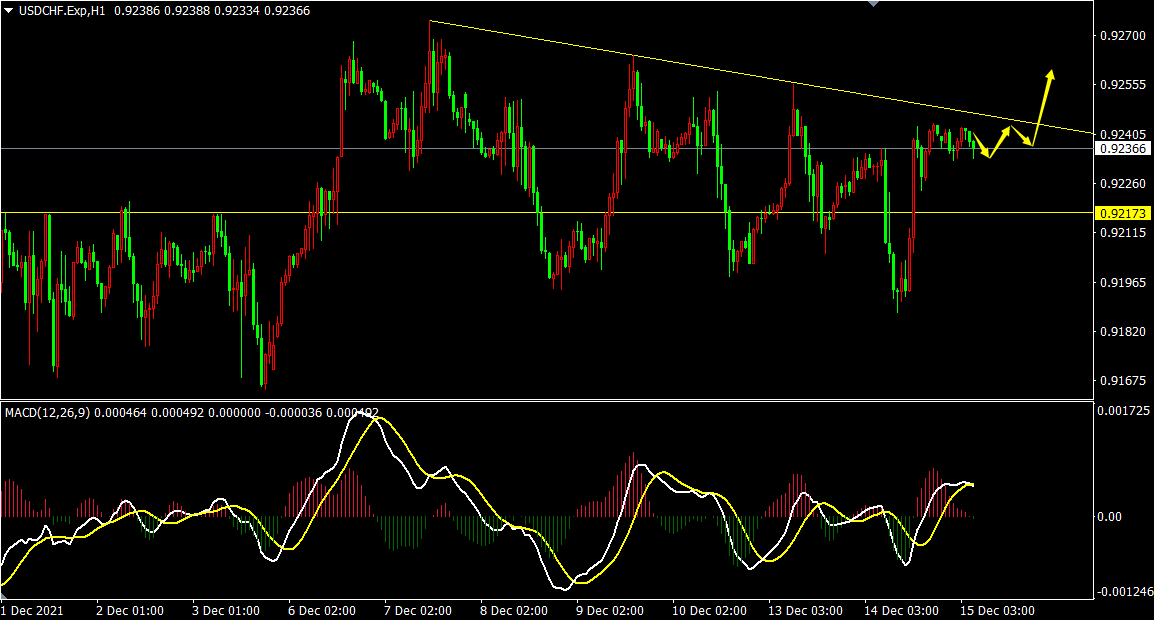Click the 0.001725 MACD scale value

tap(1124, 411)
